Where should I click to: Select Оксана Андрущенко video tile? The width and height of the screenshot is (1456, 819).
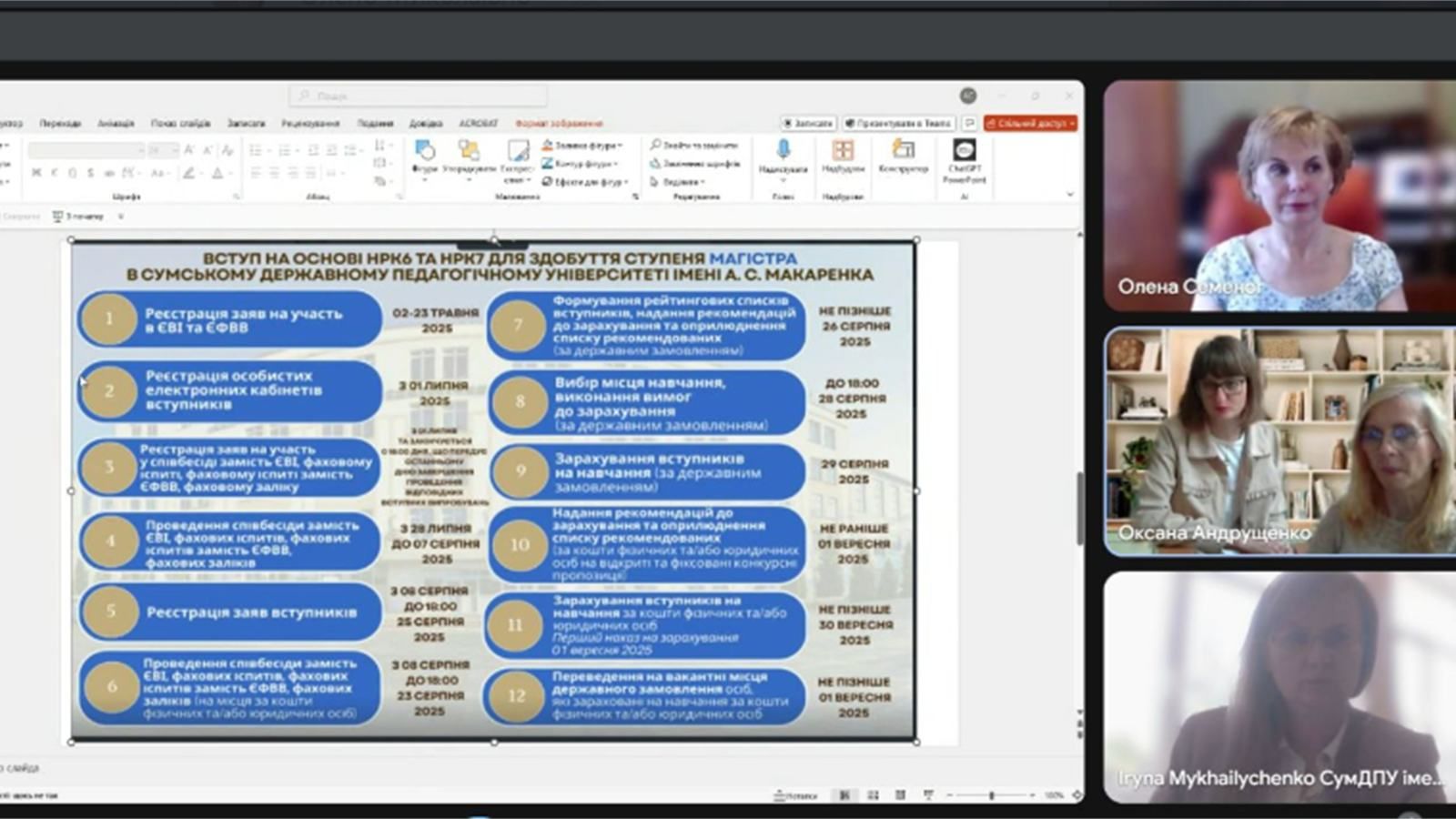click(1279, 441)
